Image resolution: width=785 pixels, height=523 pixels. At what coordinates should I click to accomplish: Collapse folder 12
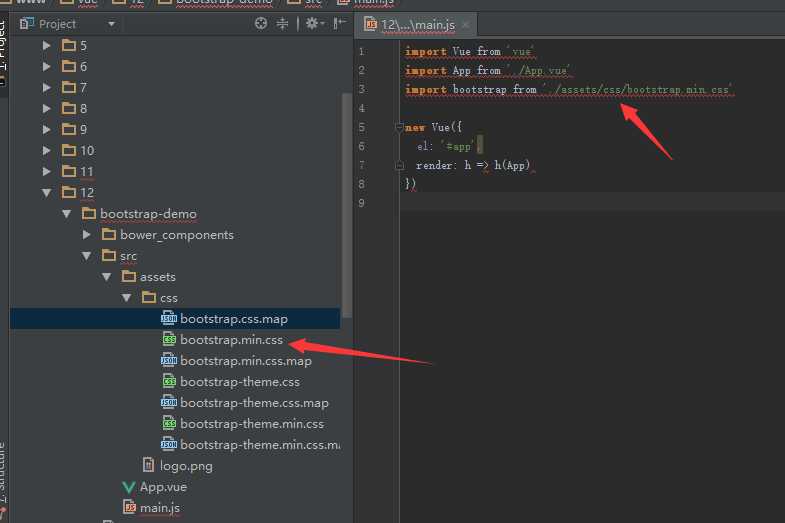(47, 193)
